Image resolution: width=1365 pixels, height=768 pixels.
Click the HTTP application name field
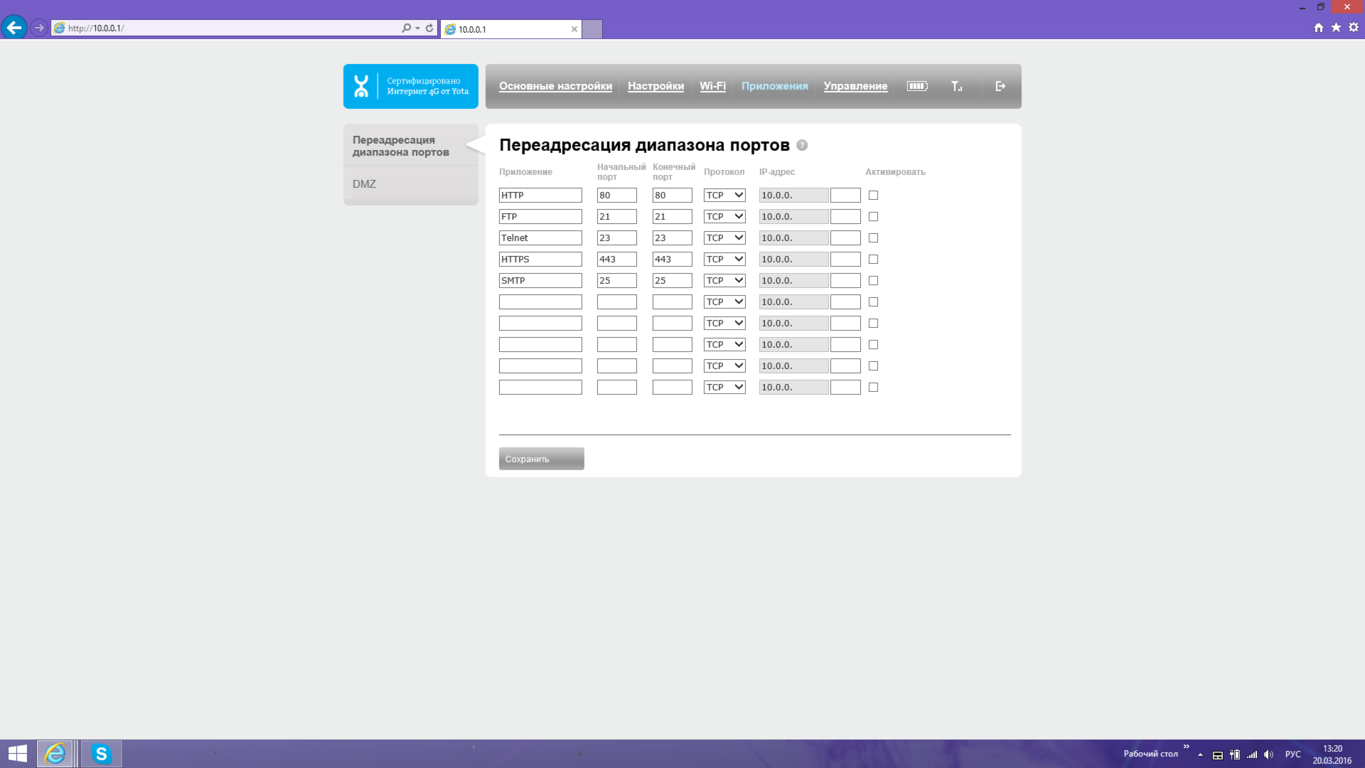click(x=540, y=195)
